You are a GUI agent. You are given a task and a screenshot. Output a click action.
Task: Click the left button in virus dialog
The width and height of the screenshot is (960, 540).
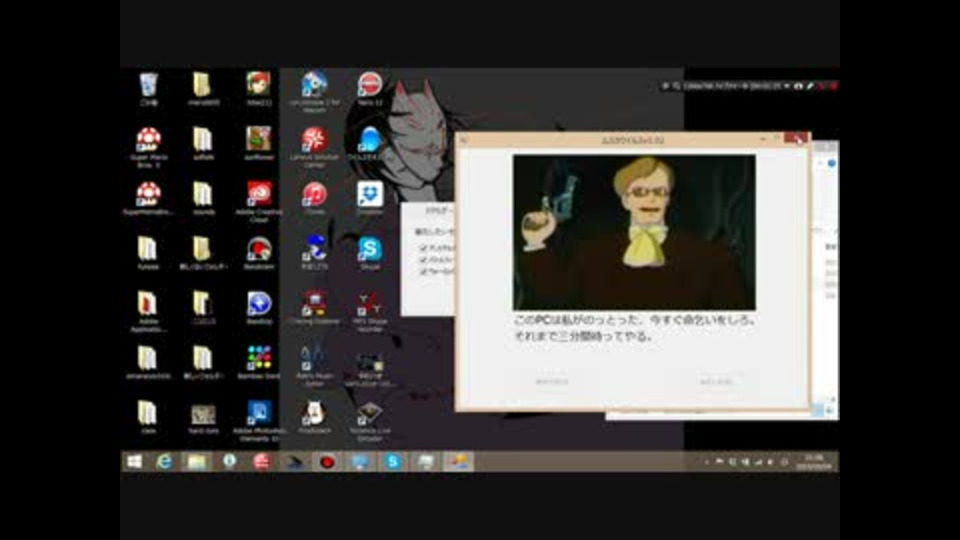click(552, 381)
